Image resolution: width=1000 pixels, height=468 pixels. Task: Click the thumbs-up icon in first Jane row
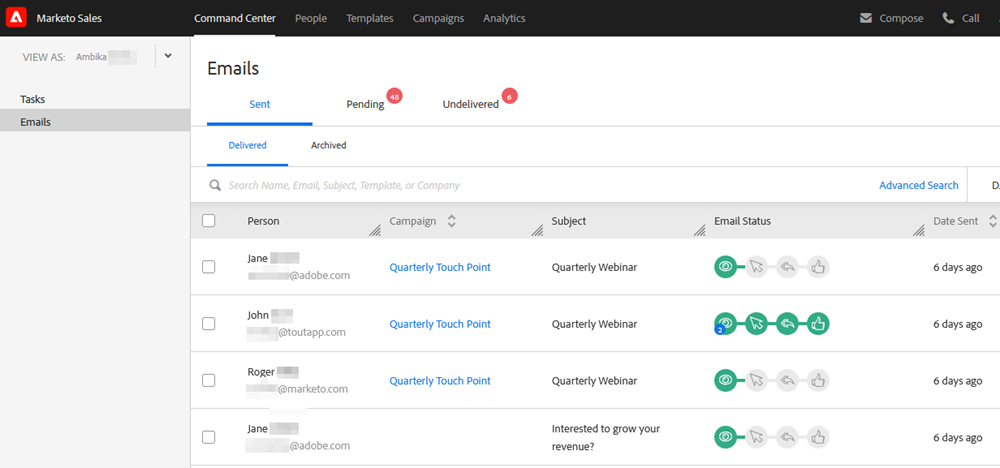(819, 267)
